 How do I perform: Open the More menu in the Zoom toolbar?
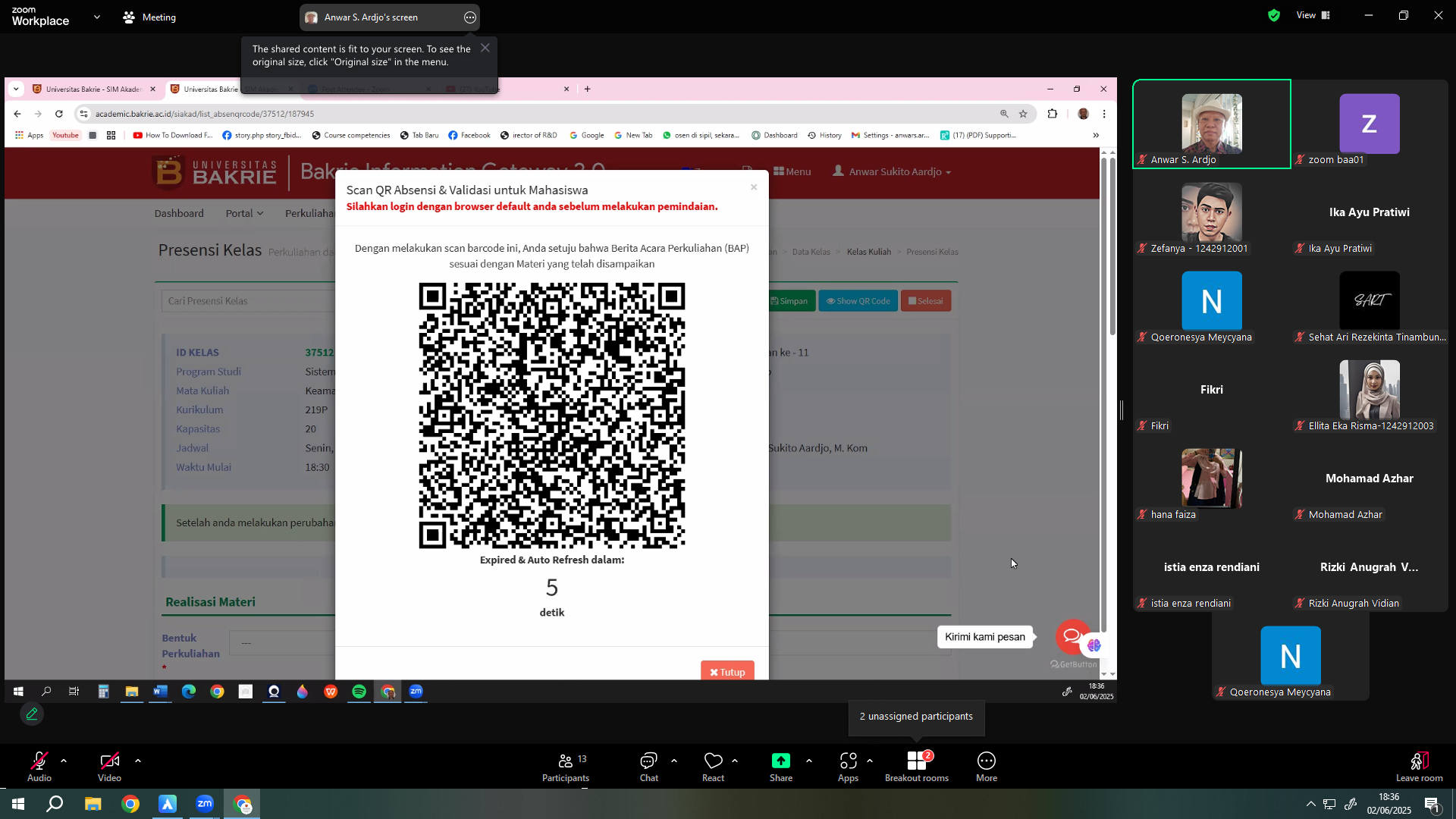pyautogui.click(x=987, y=766)
